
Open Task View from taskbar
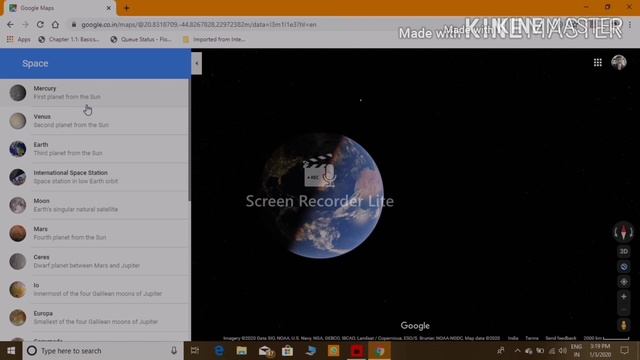(195, 351)
